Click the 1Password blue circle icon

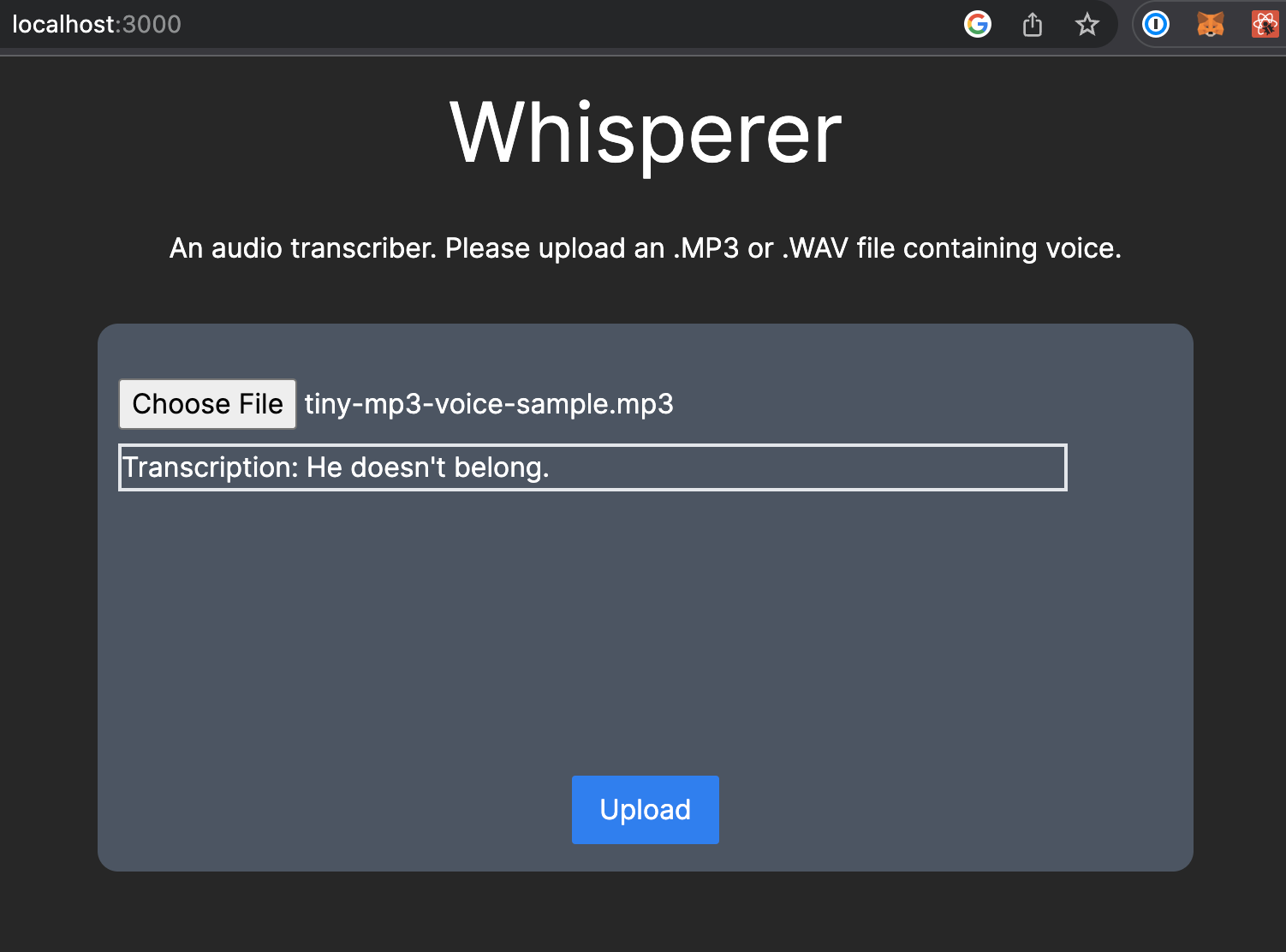click(1156, 24)
